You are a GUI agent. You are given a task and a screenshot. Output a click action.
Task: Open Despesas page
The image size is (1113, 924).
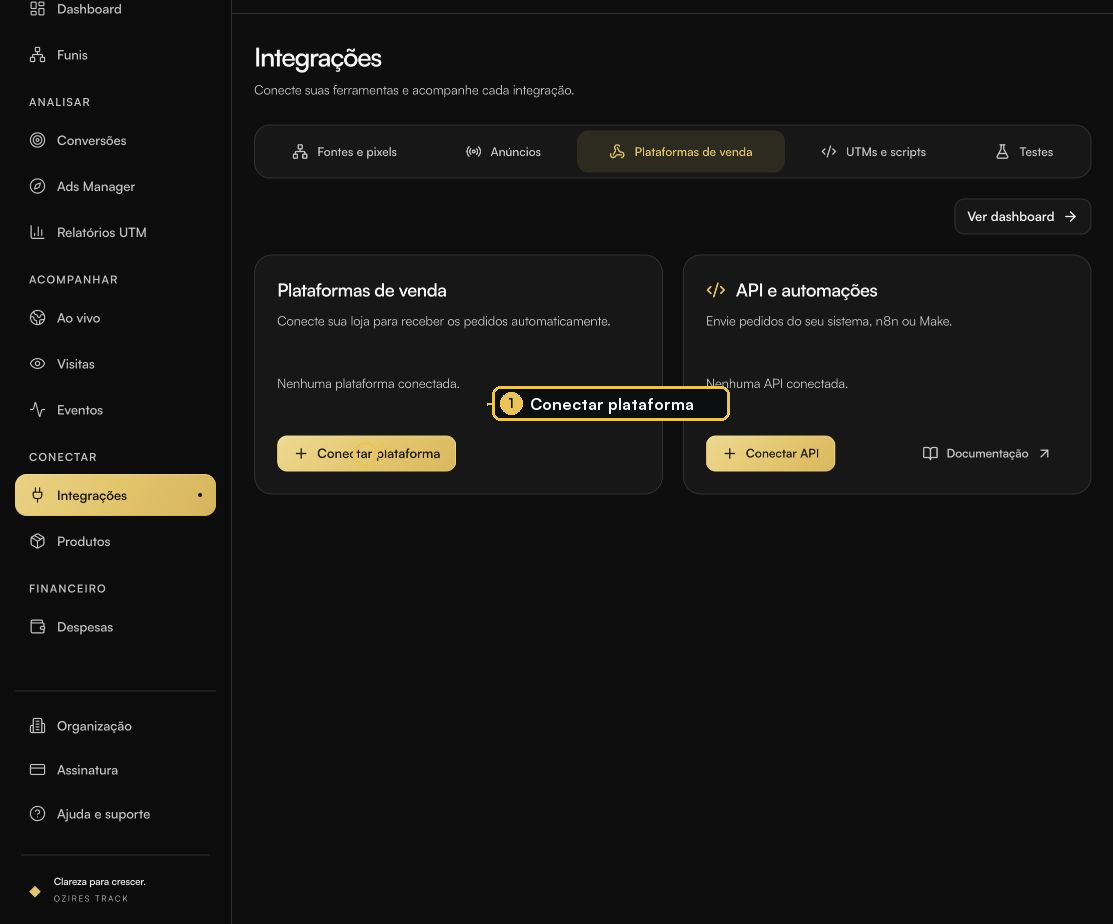pyautogui.click(x=115, y=627)
